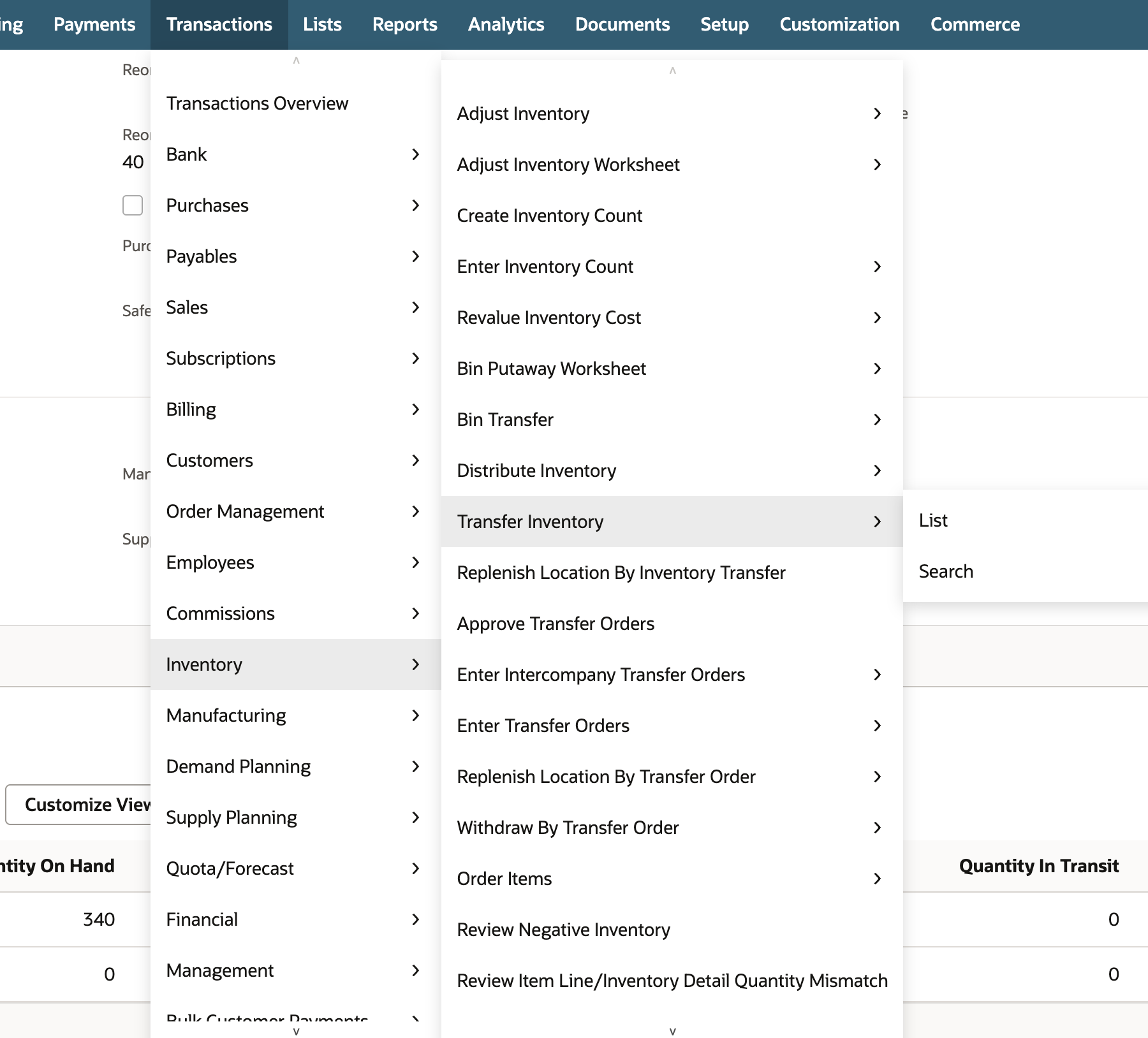Select Adjust Inventory Worksheet
Screen dimensions: 1148x1038
coord(672,164)
